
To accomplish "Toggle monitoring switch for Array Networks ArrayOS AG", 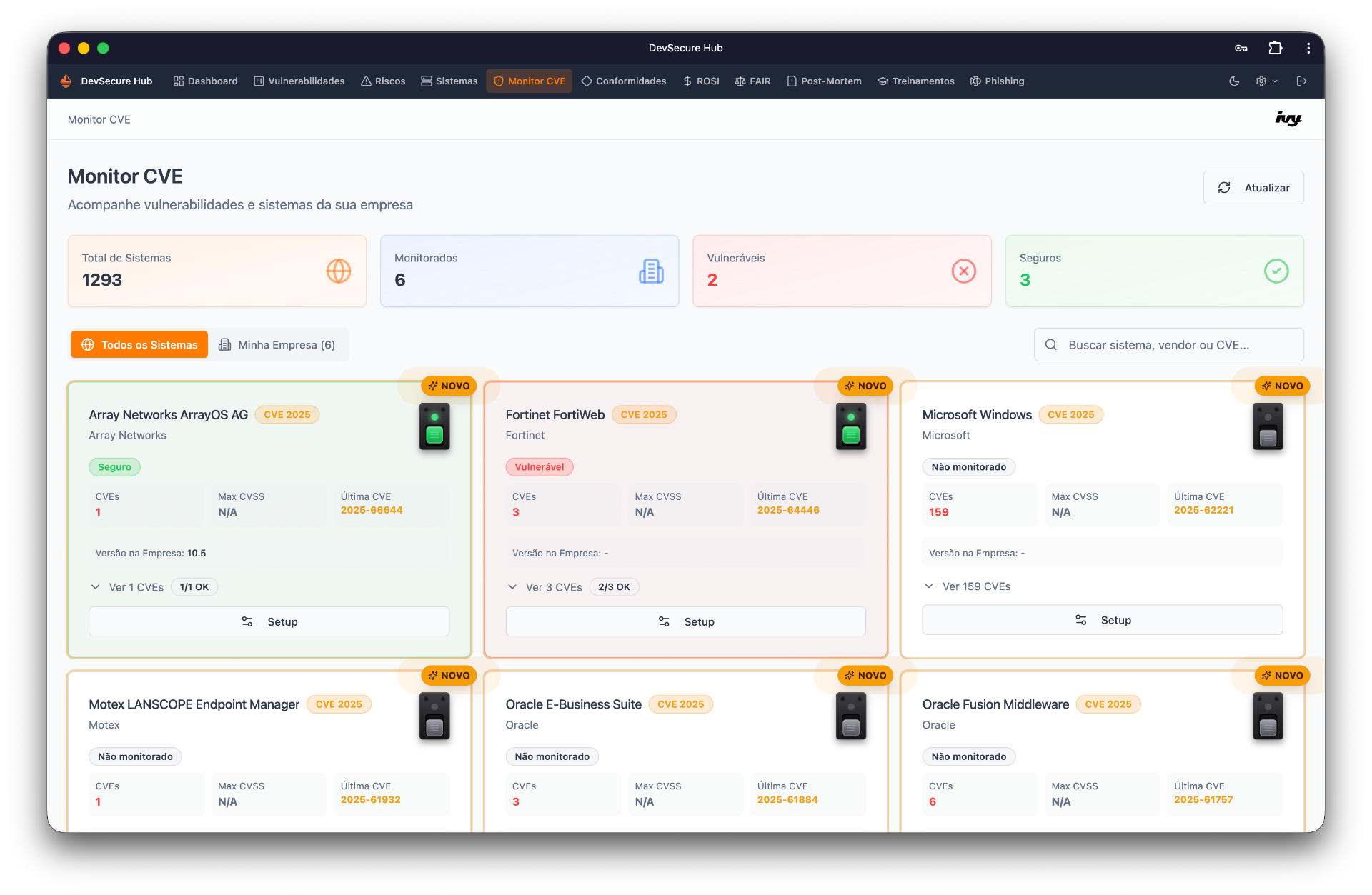I will pyautogui.click(x=434, y=426).
